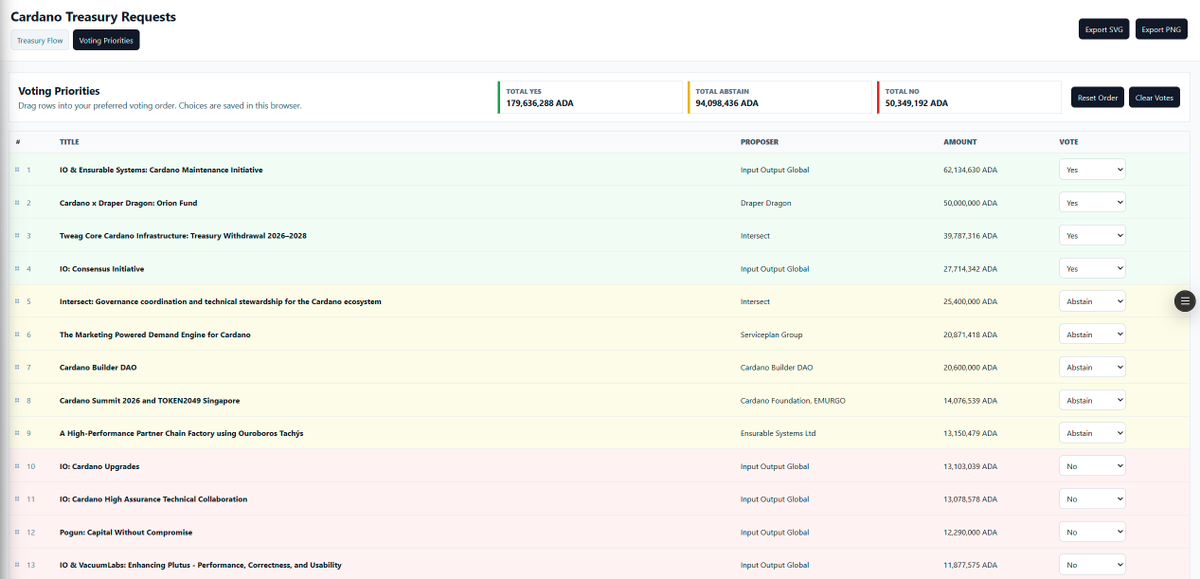
Task: Click the Total No 50,349,192 ADA card
Action: point(969,97)
